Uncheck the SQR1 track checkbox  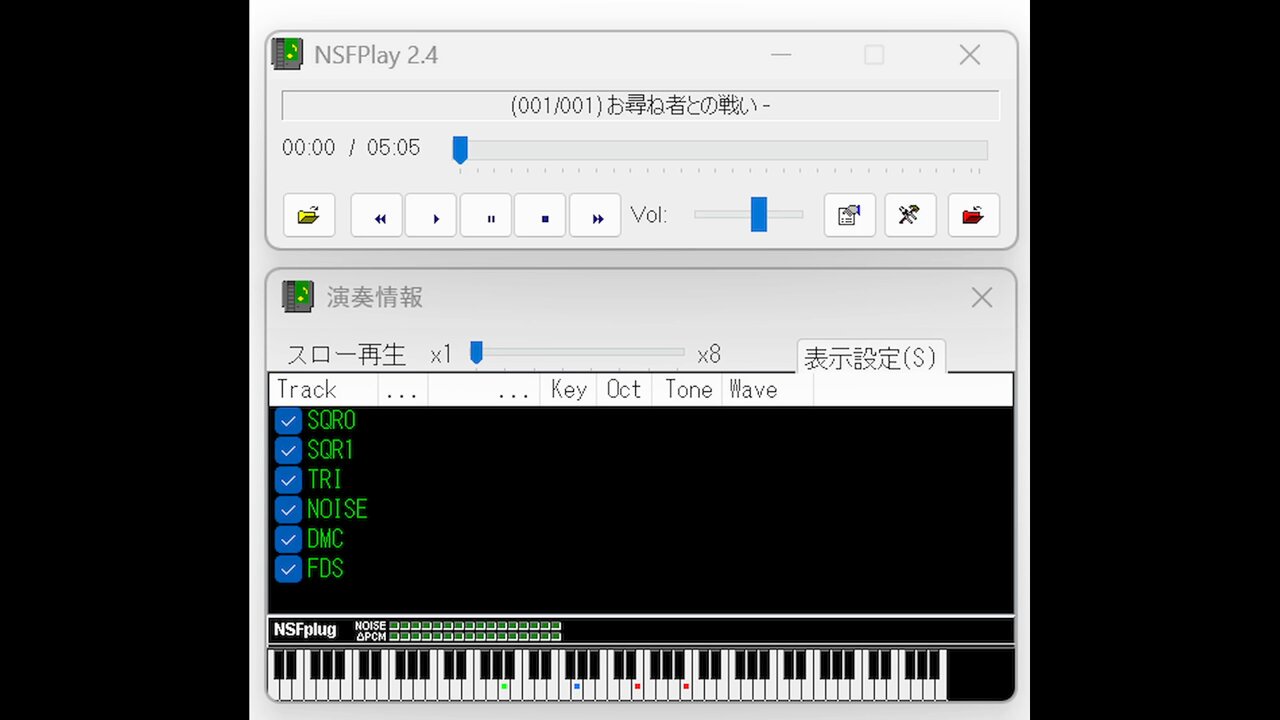[x=288, y=450]
